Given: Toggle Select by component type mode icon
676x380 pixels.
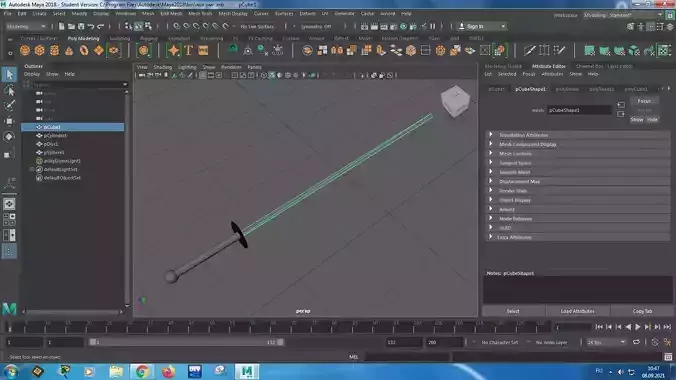Looking at the screenshot, I should (x=148, y=26).
